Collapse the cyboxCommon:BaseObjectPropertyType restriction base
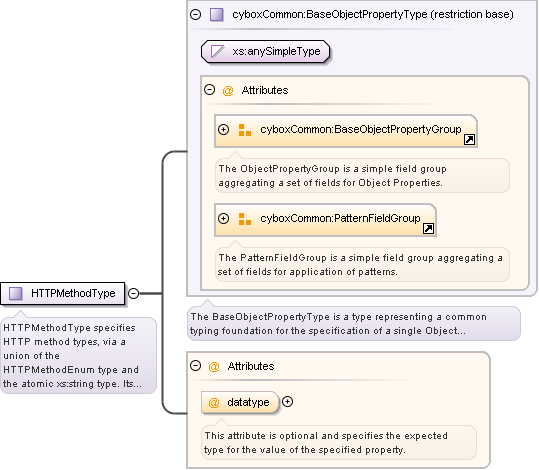 (x=195, y=14)
